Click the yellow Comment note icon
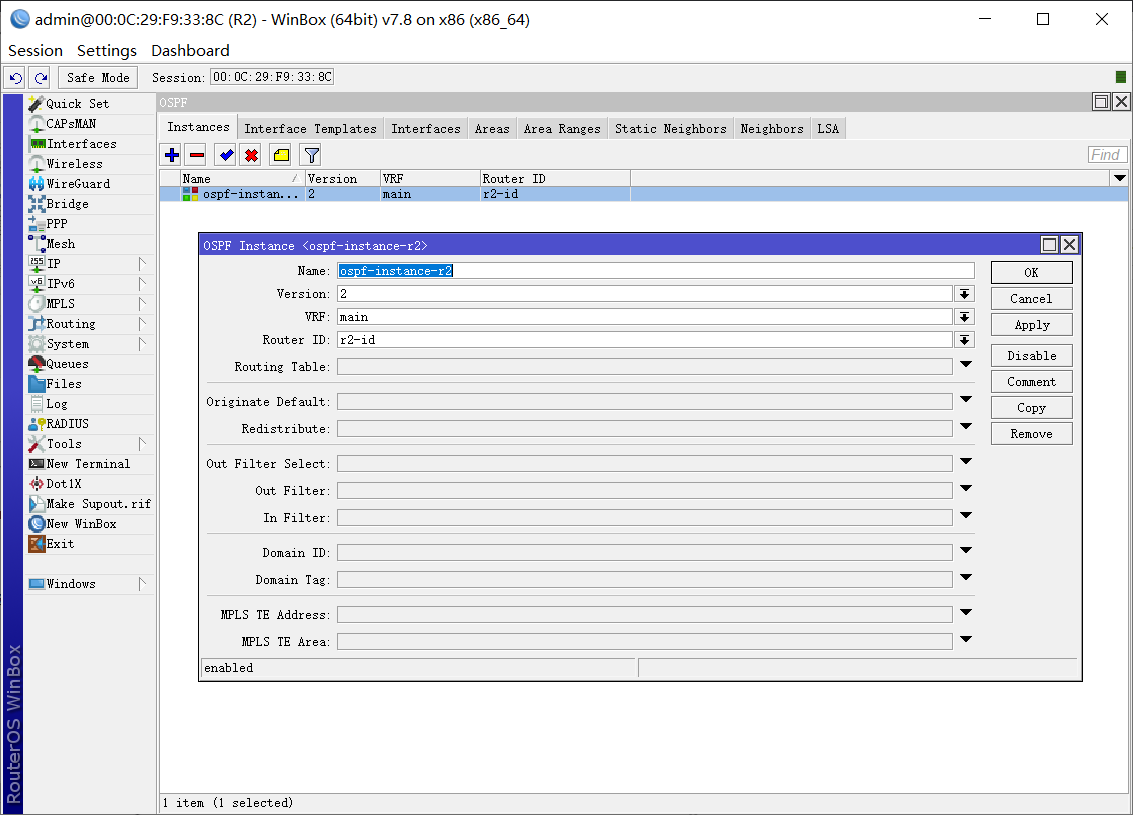Image resolution: width=1133 pixels, height=815 pixels. (x=281, y=155)
